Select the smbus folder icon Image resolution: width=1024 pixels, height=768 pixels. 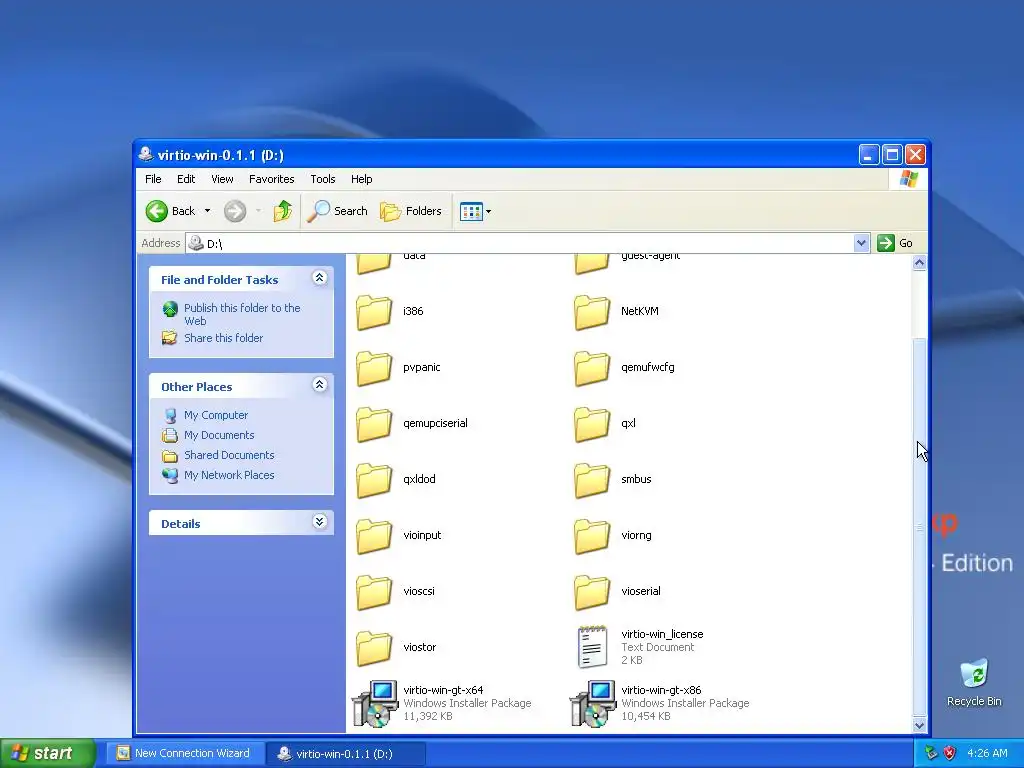[x=592, y=480]
